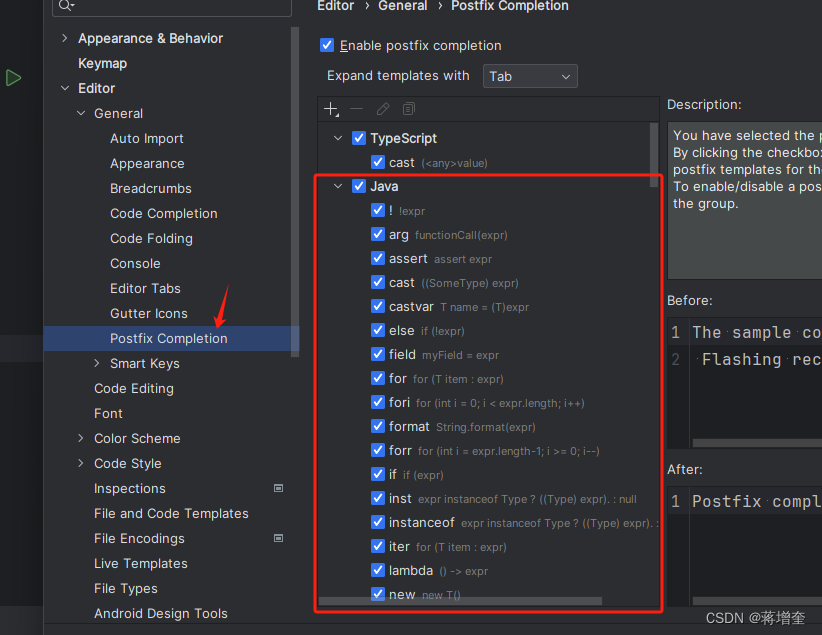
Task: Expand Appearance & Behavior section
Action: tap(64, 38)
